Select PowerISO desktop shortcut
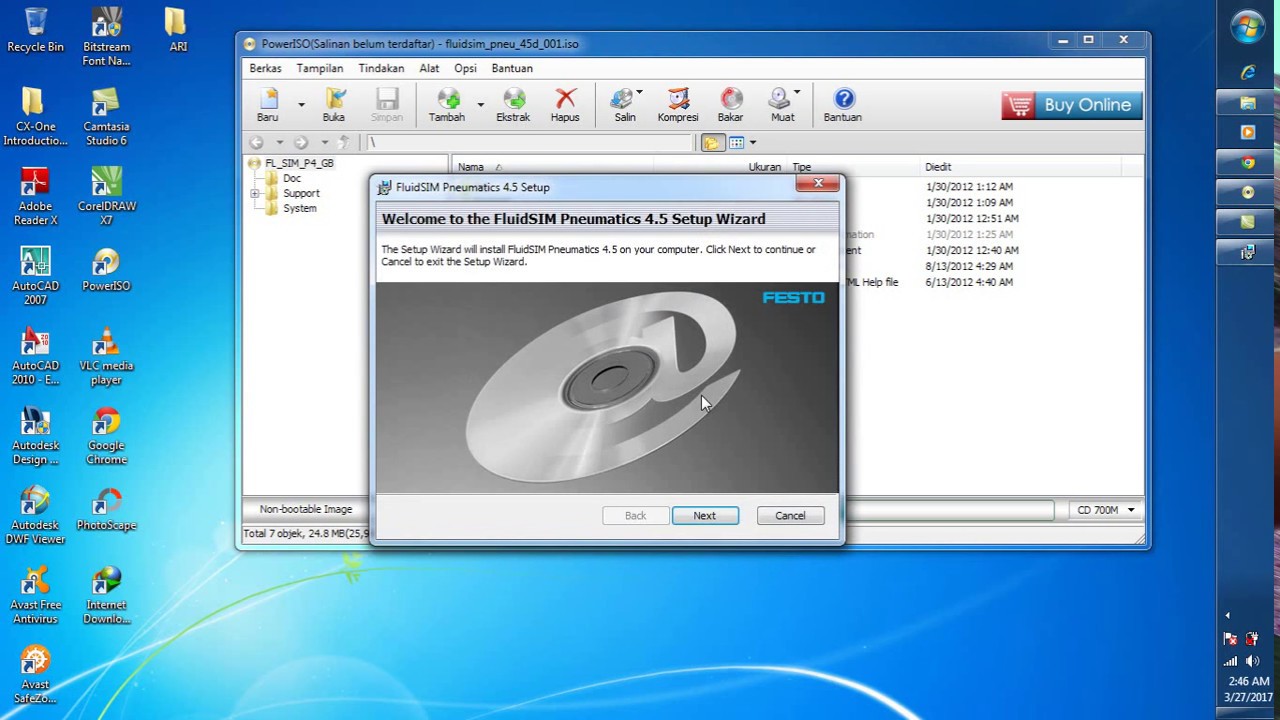 pyautogui.click(x=106, y=269)
